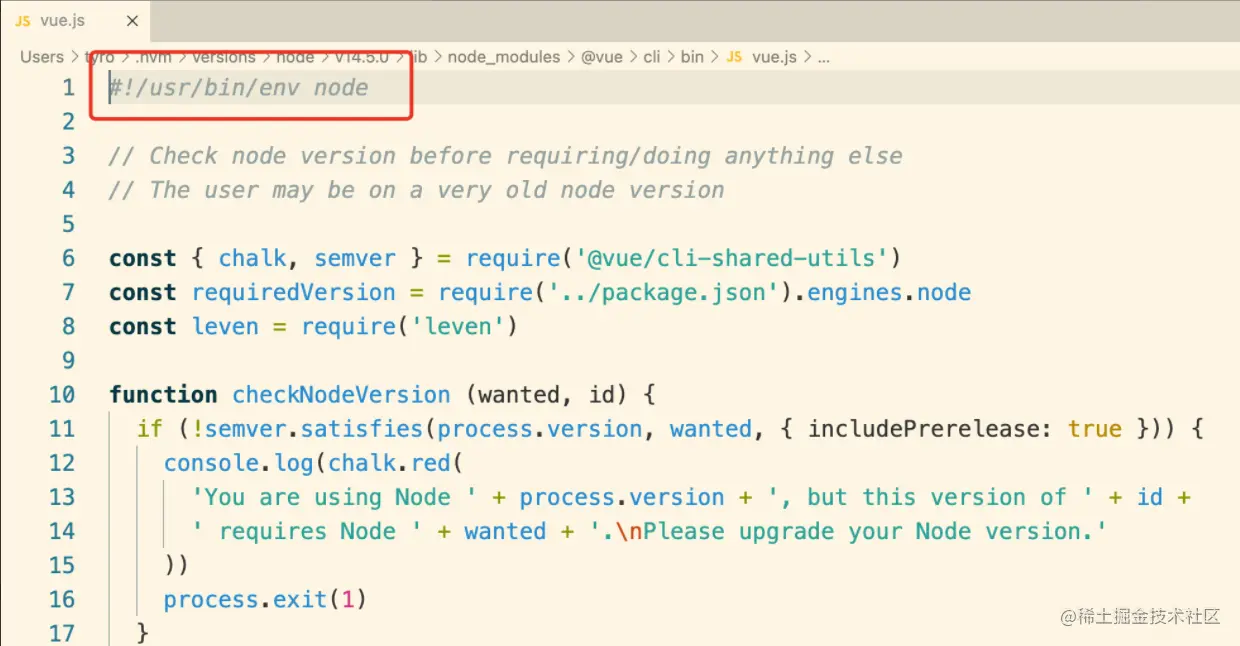The width and height of the screenshot is (1240, 646).
Task: Click the '@vue/cli-shared-utils' string on line 6
Action: (732, 258)
